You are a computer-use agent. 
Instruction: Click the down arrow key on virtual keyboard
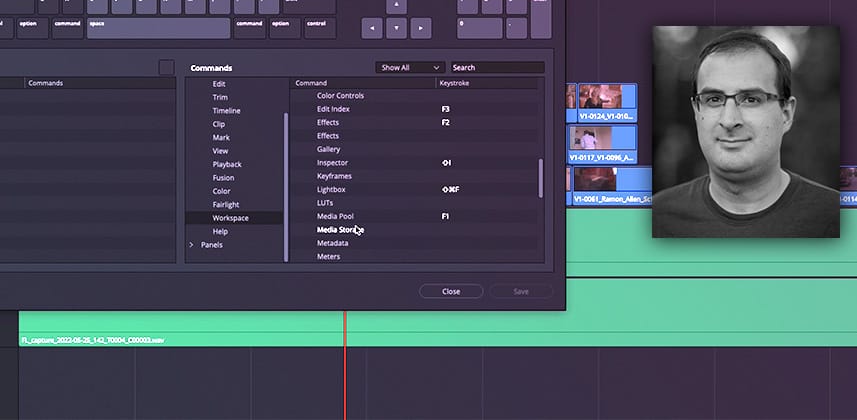click(396, 28)
